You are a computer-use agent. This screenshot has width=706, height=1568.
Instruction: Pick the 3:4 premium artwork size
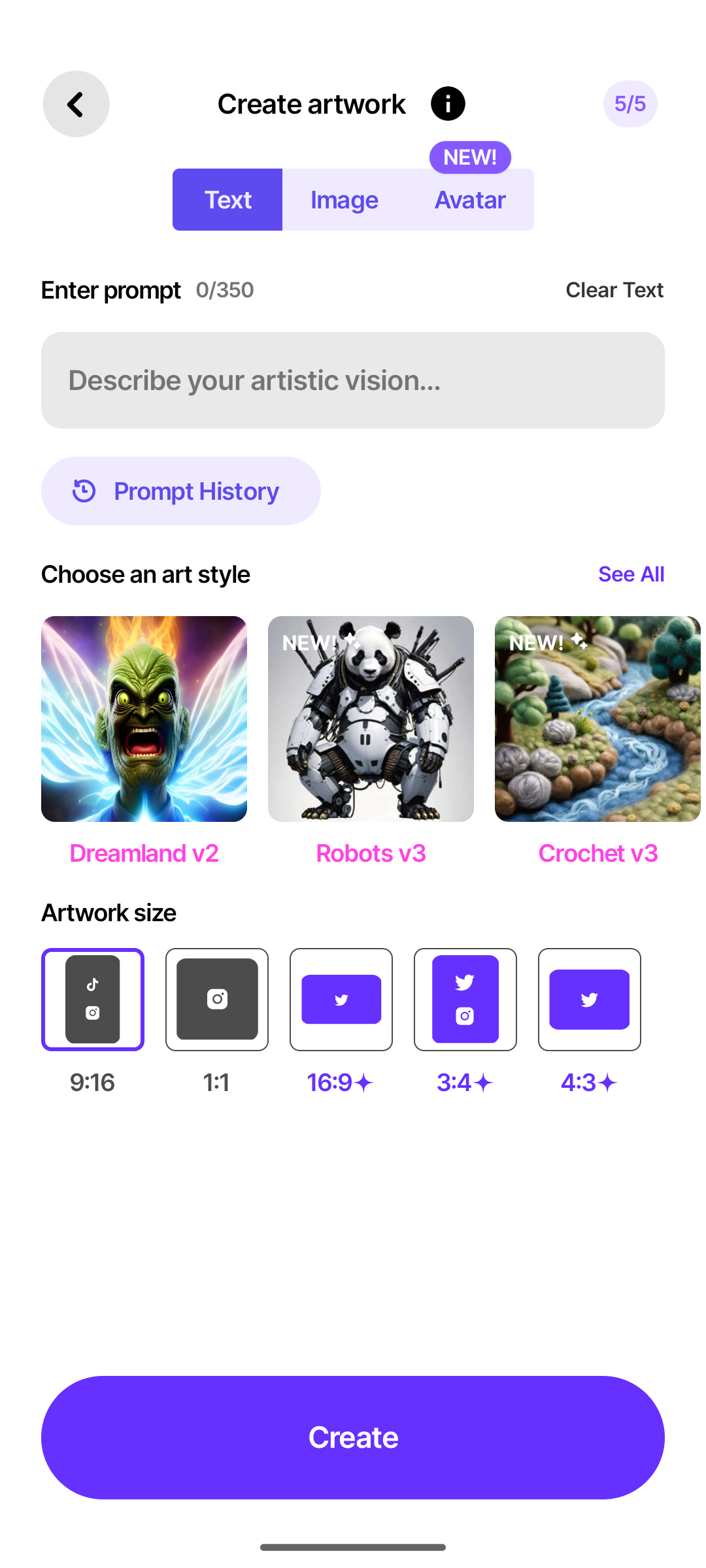click(x=465, y=1000)
